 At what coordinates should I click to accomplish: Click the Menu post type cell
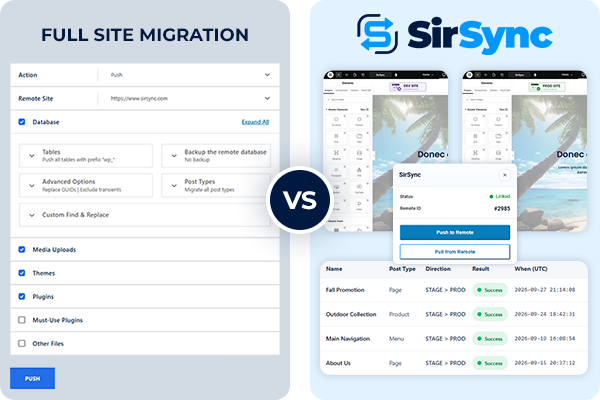[396, 339]
